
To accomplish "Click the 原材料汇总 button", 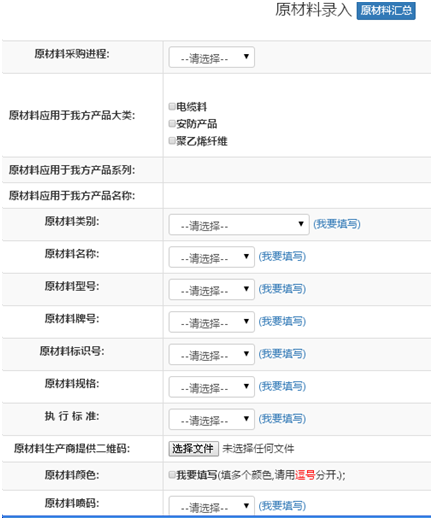I will pyautogui.click(x=386, y=11).
